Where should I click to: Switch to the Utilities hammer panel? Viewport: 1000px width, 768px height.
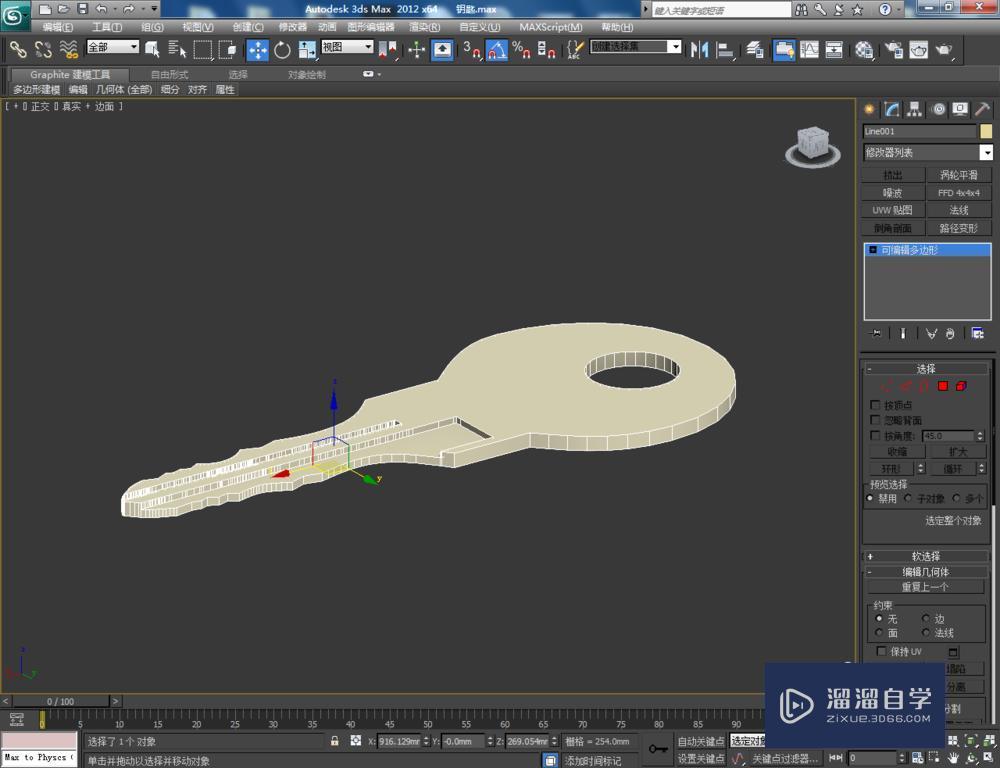pyautogui.click(x=983, y=109)
